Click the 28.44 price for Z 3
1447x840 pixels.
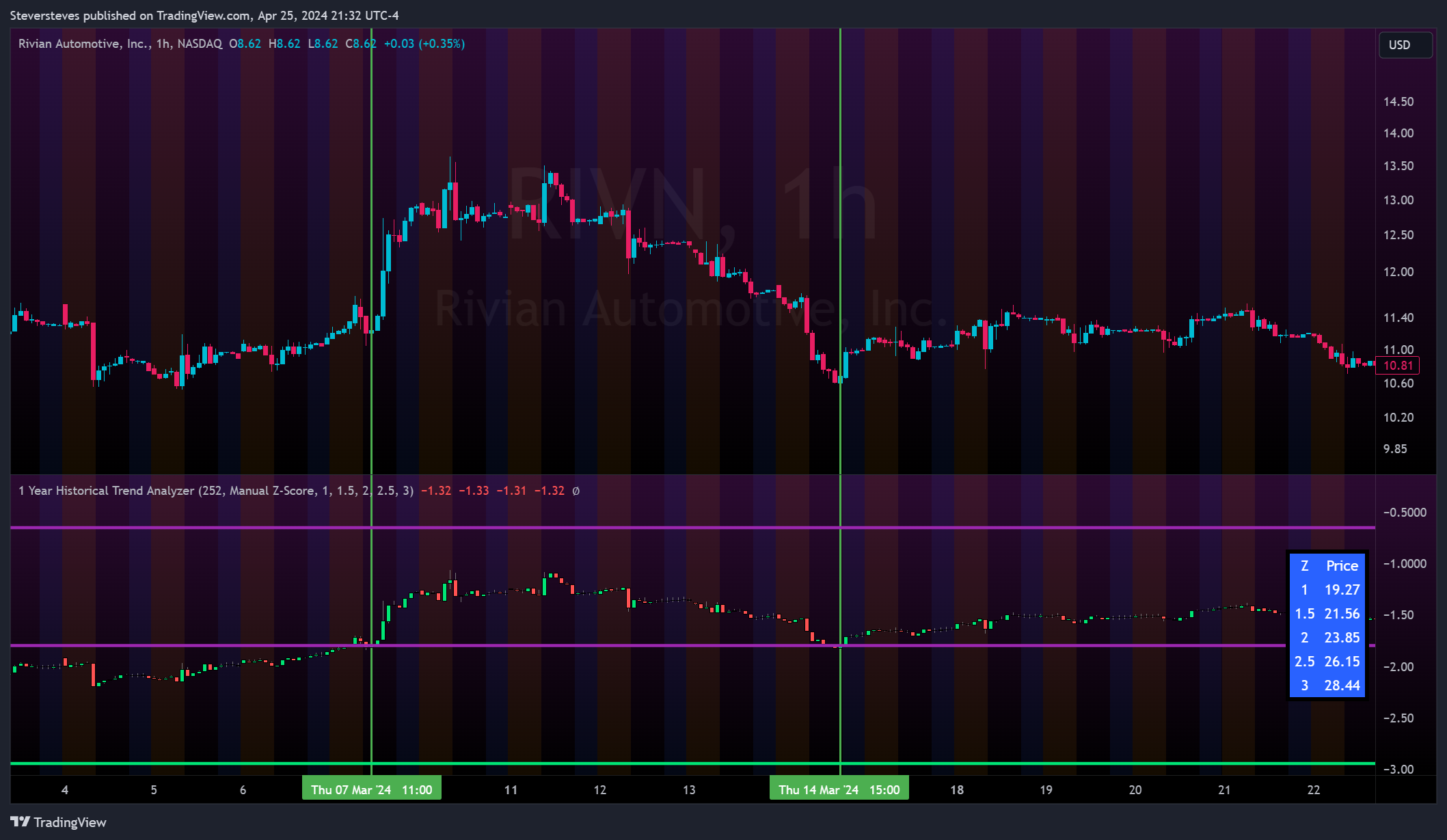1342,686
